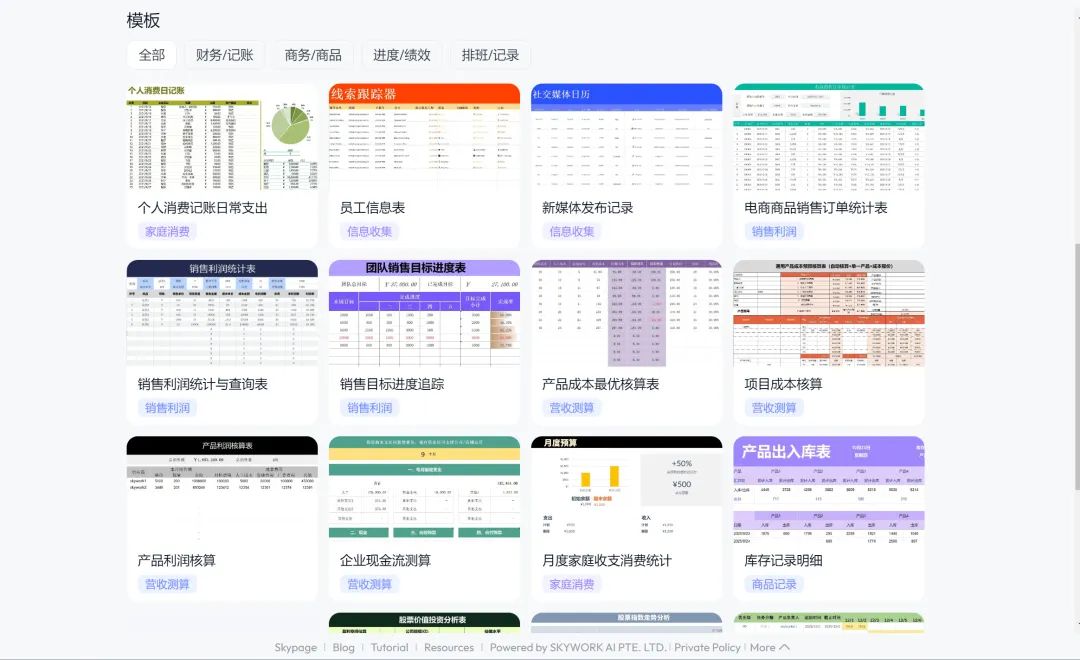The width and height of the screenshot is (1080, 660).
Task: Click the 家庭消费 tag under 个人消费记账日常支出
Action: point(167,232)
